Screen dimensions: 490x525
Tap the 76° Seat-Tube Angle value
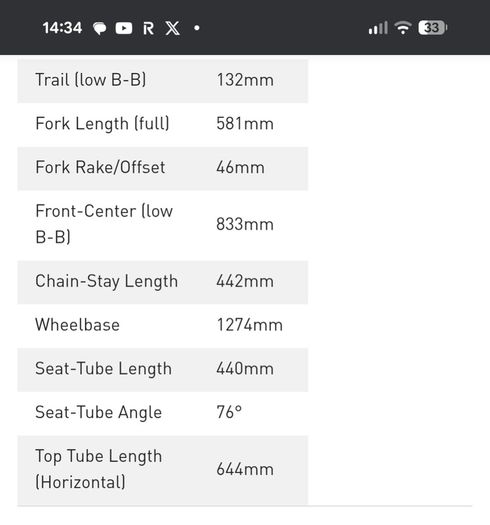click(229, 412)
